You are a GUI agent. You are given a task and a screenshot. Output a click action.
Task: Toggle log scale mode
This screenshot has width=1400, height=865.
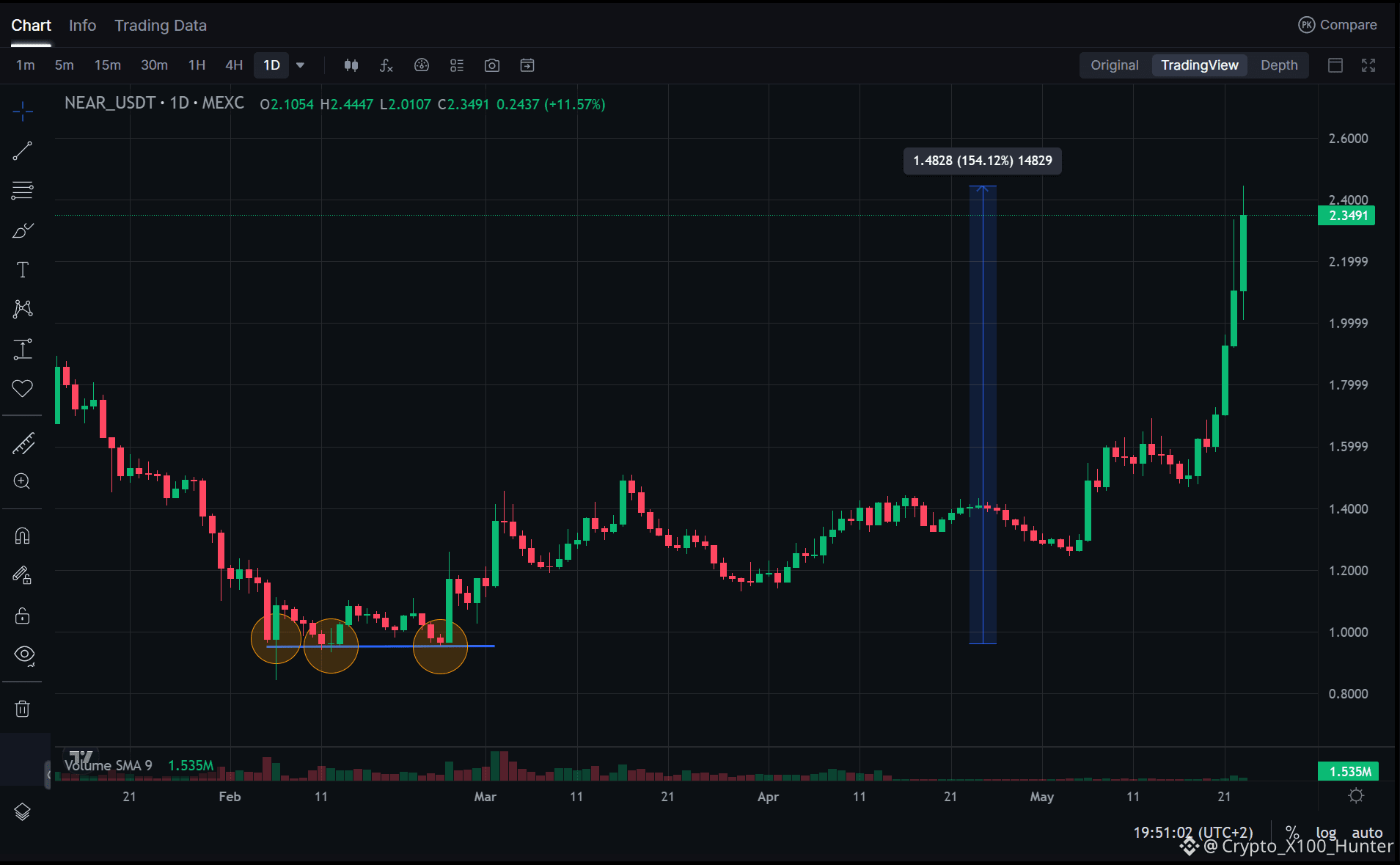tap(1326, 833)
